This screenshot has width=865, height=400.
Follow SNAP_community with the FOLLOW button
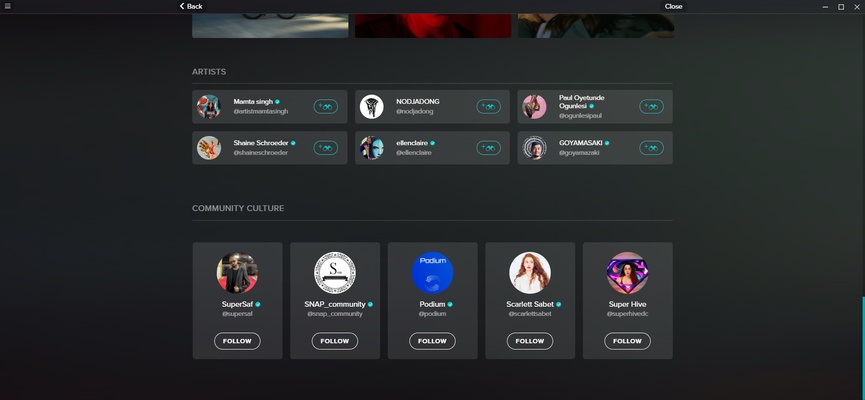click(335, 341)
